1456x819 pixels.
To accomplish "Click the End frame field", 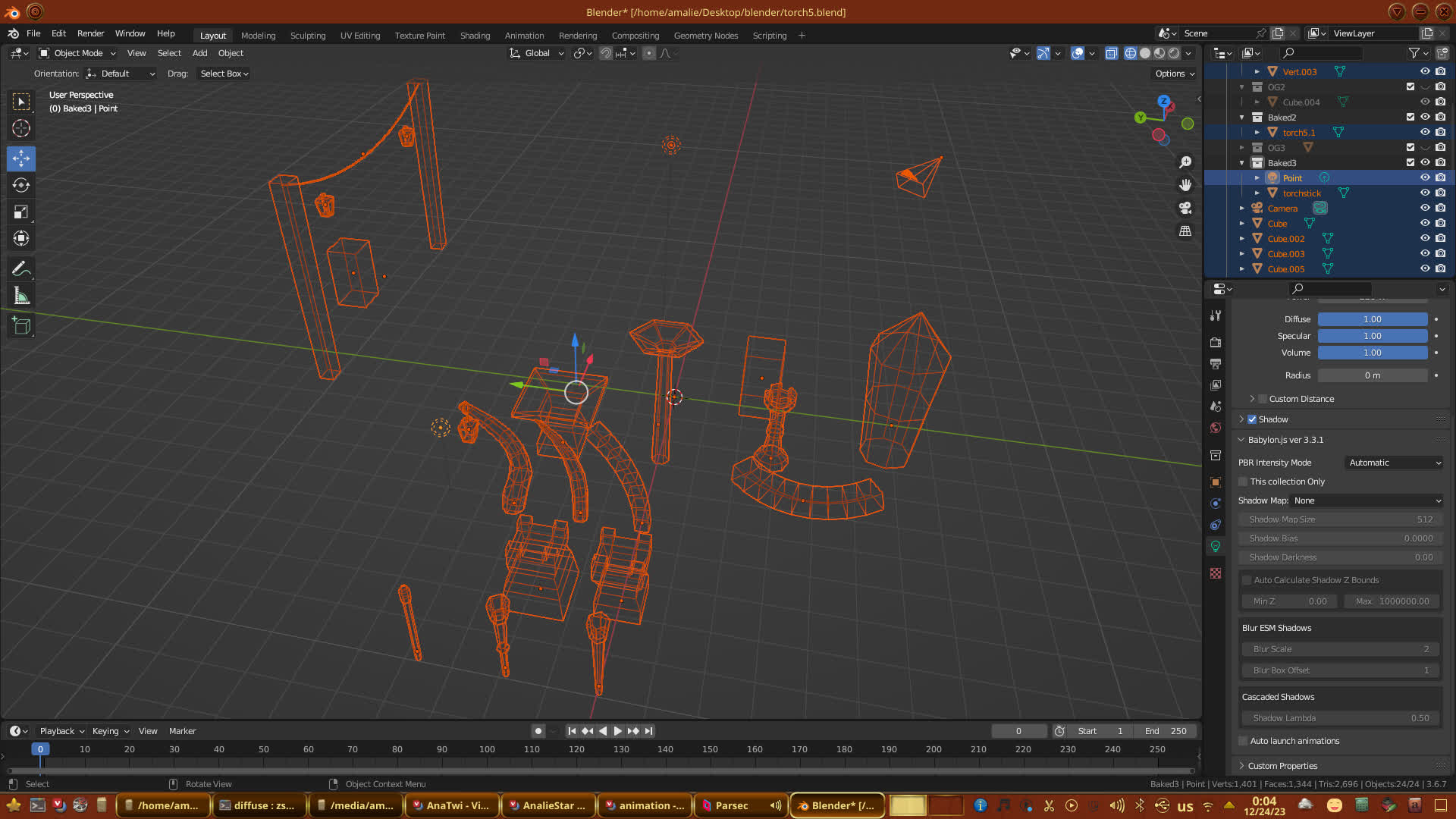I will [x=1166, y=731].
